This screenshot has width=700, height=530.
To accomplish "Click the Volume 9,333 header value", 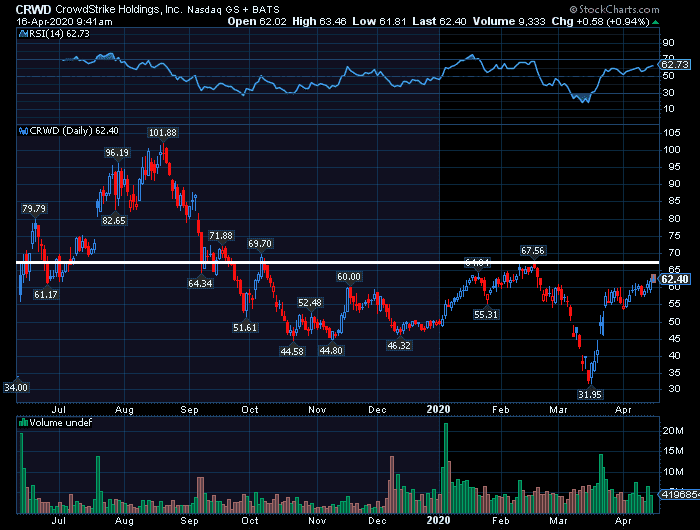I will (x=509, y=21).
